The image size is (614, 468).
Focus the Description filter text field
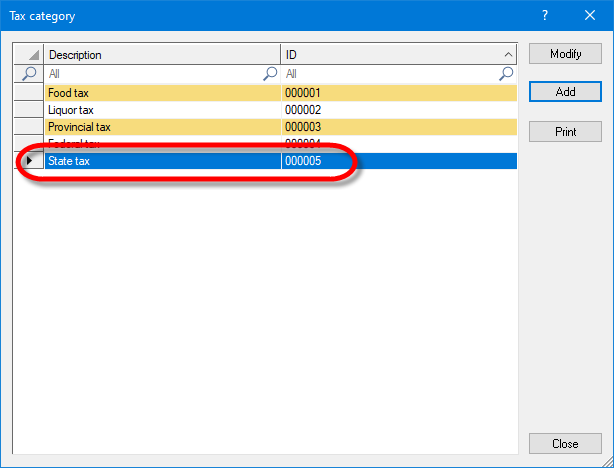point(150,74)
